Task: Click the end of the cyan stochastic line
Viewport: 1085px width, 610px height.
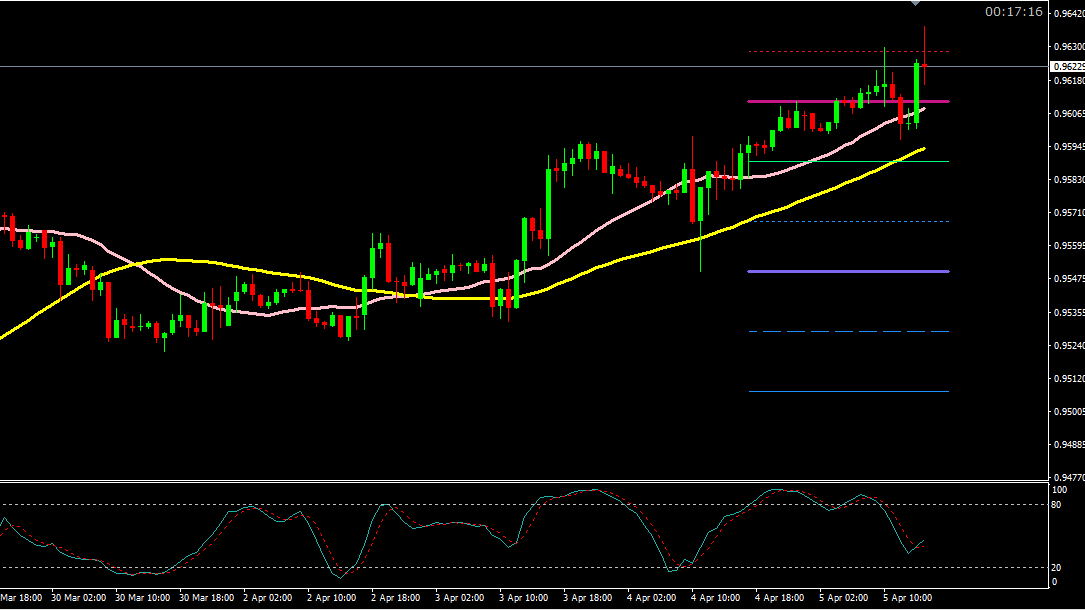Action: coord(924,541)
